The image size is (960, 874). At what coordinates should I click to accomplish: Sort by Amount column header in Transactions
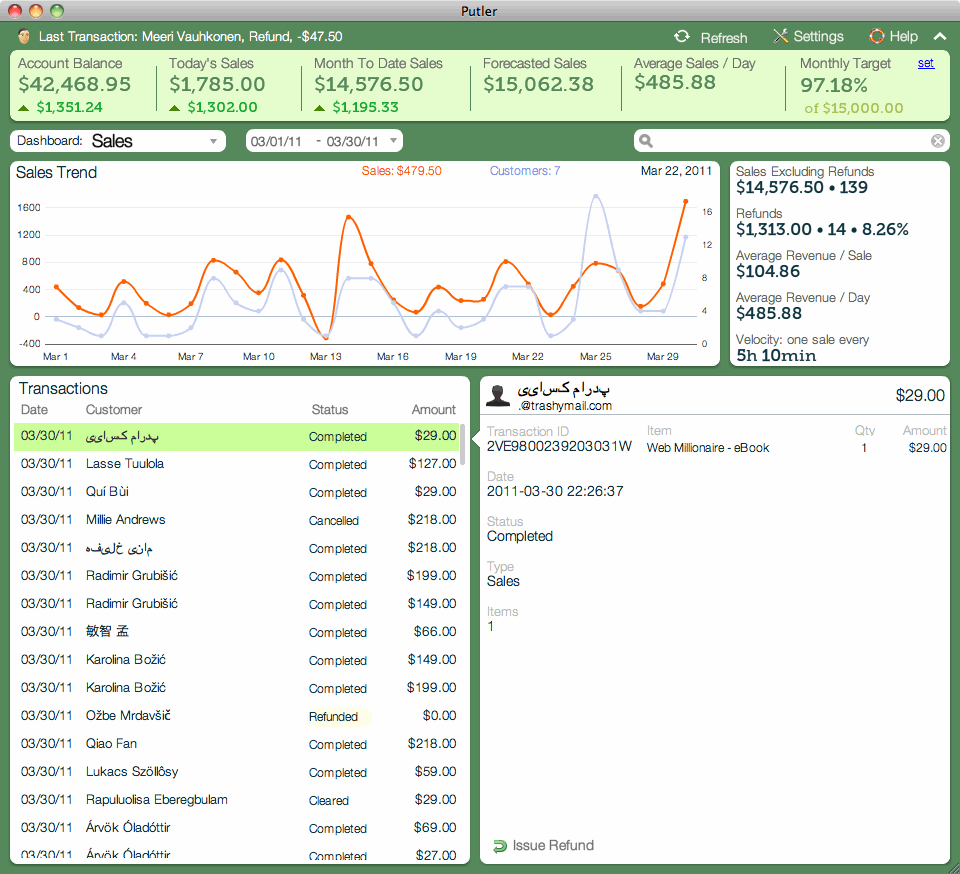coord(433,409)
